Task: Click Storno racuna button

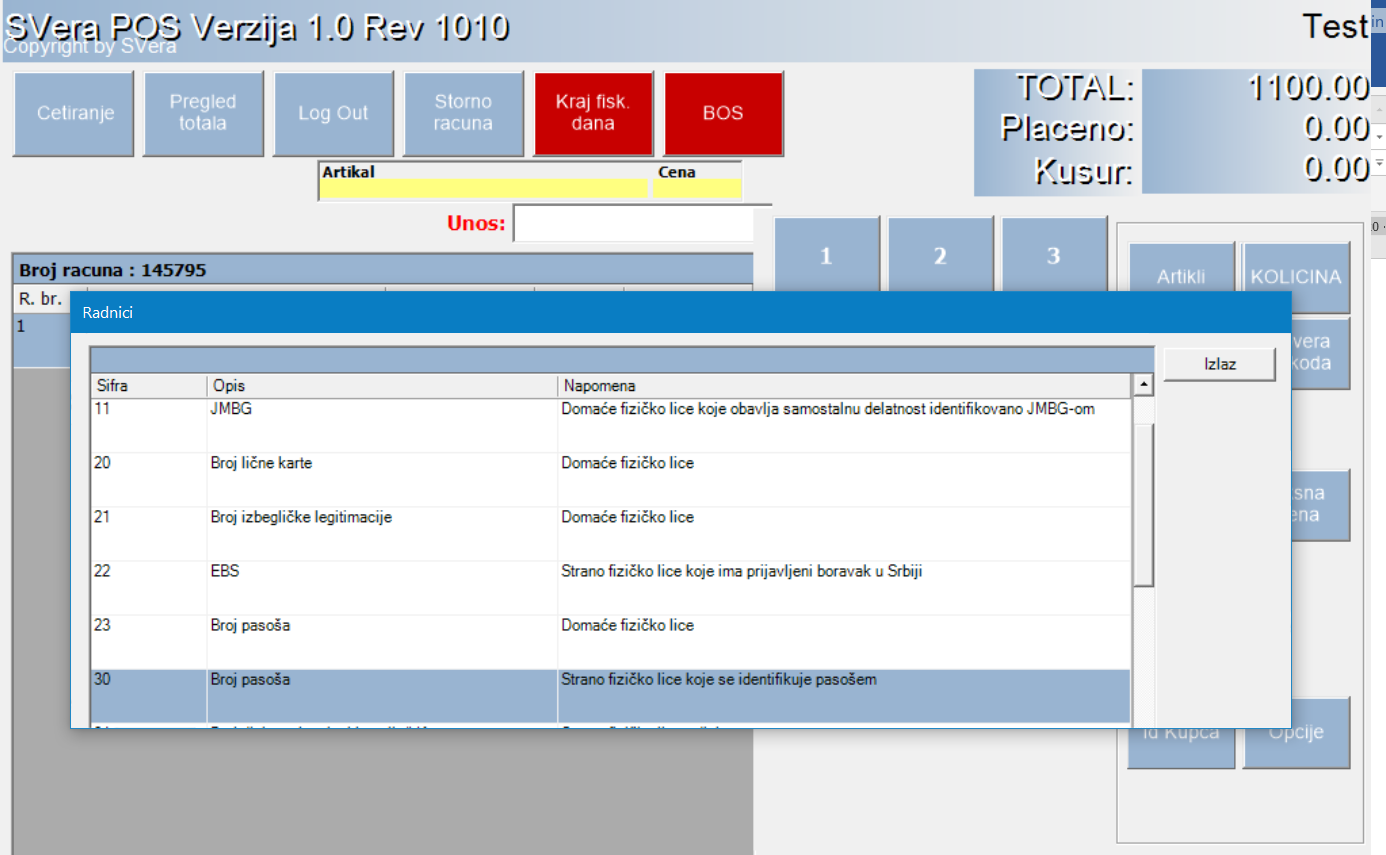Action: (x=463, y=113)
